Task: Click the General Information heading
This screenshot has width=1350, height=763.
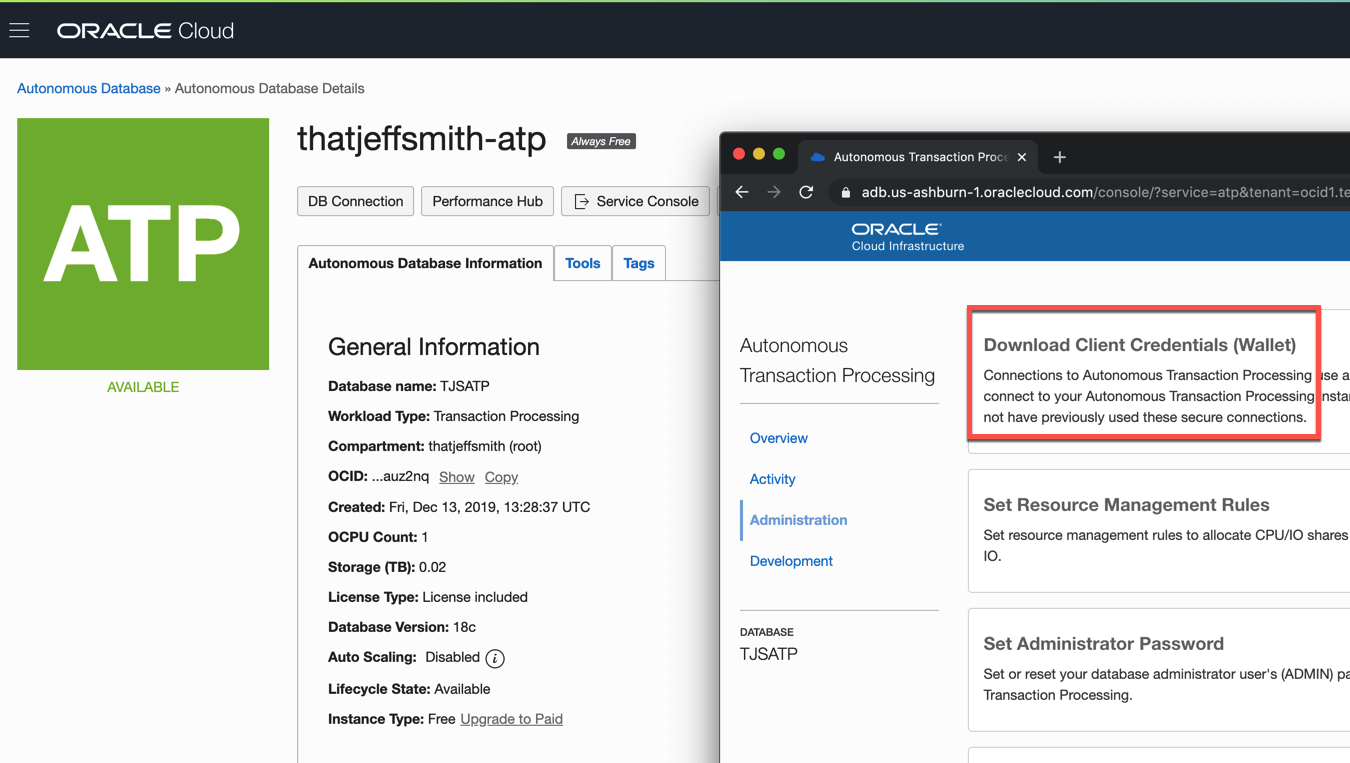Action: click(x=434, y=347)
